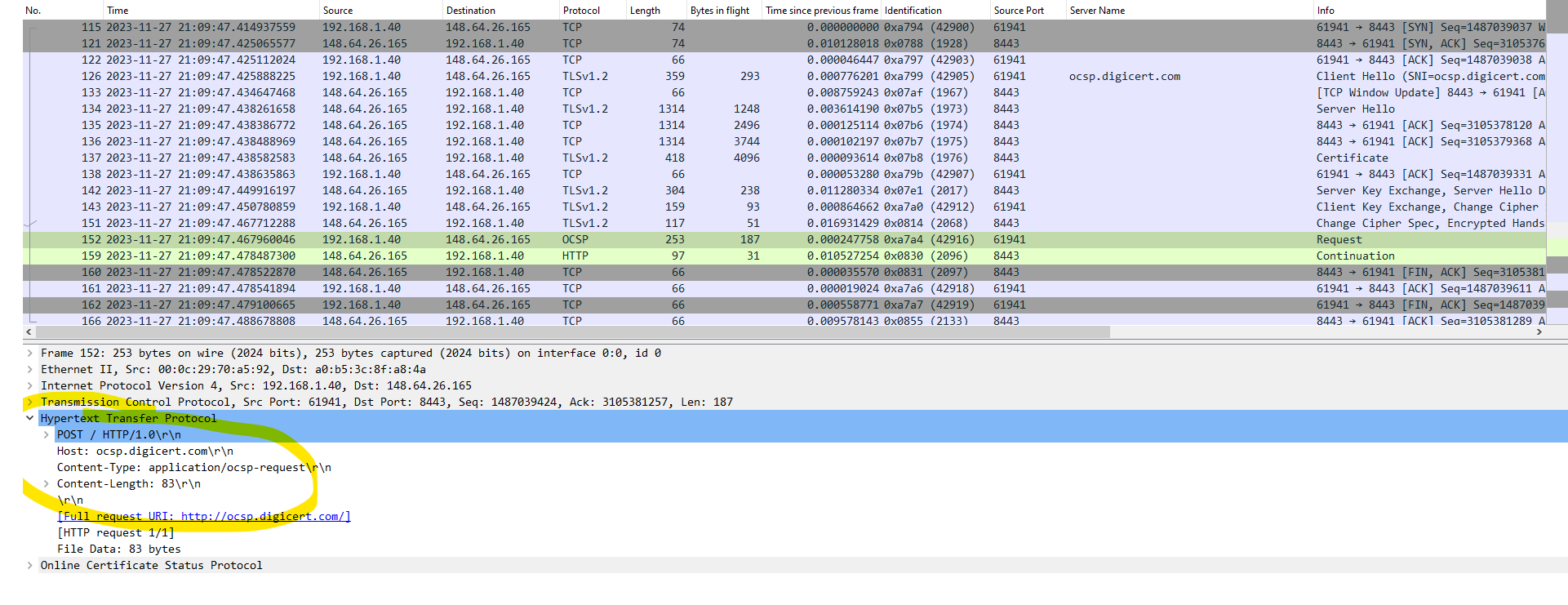Expand the POST / HTTP/1.0 line
The width and height of the screenshot is (1568, 605).
(47, 435)
